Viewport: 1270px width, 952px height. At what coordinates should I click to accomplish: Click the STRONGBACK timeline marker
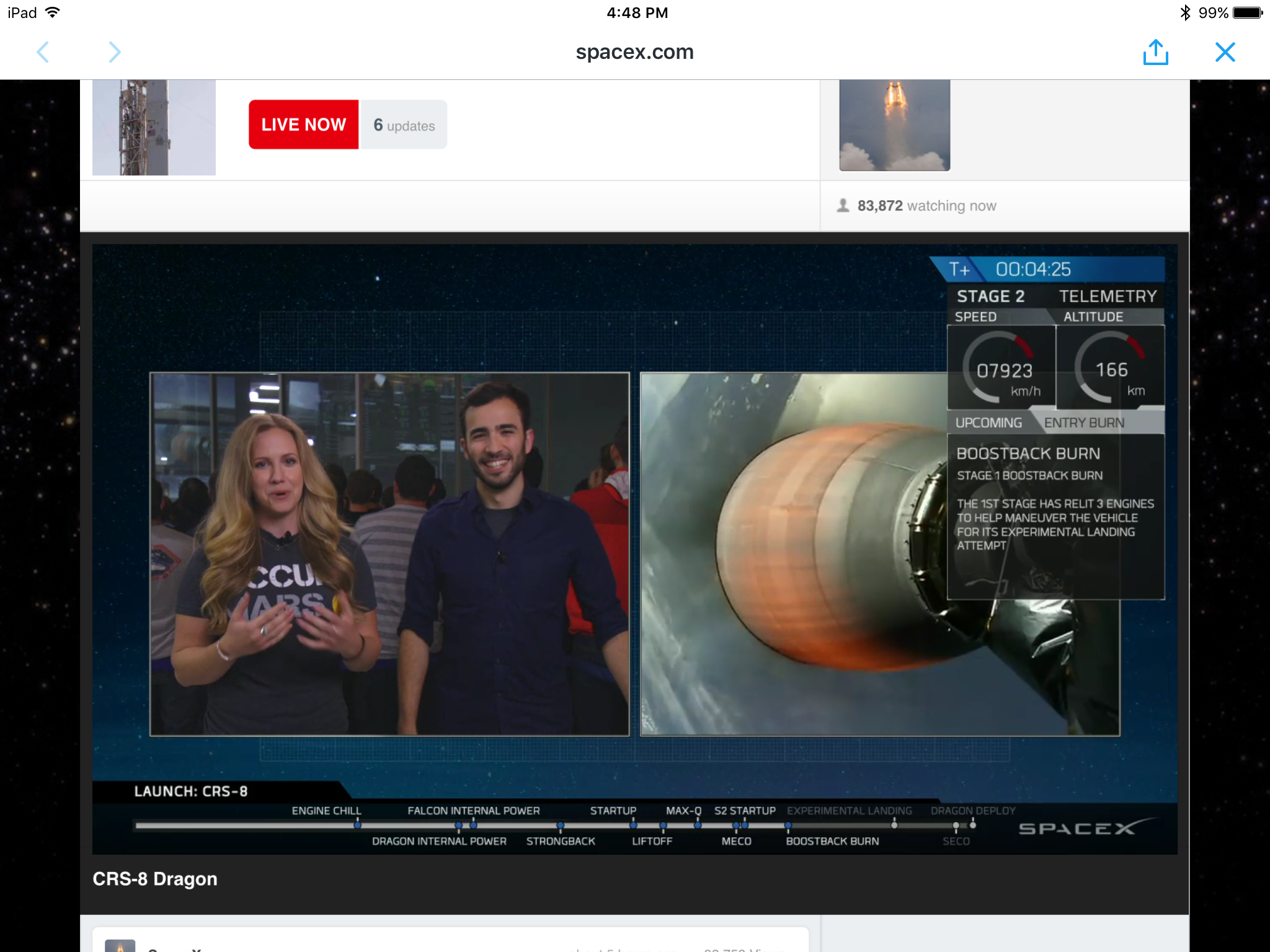coord(561,826)
